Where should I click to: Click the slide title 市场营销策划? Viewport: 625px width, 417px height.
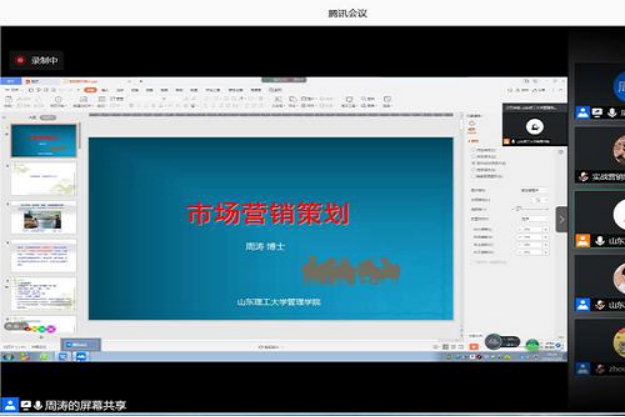click(x=269, y=213)
